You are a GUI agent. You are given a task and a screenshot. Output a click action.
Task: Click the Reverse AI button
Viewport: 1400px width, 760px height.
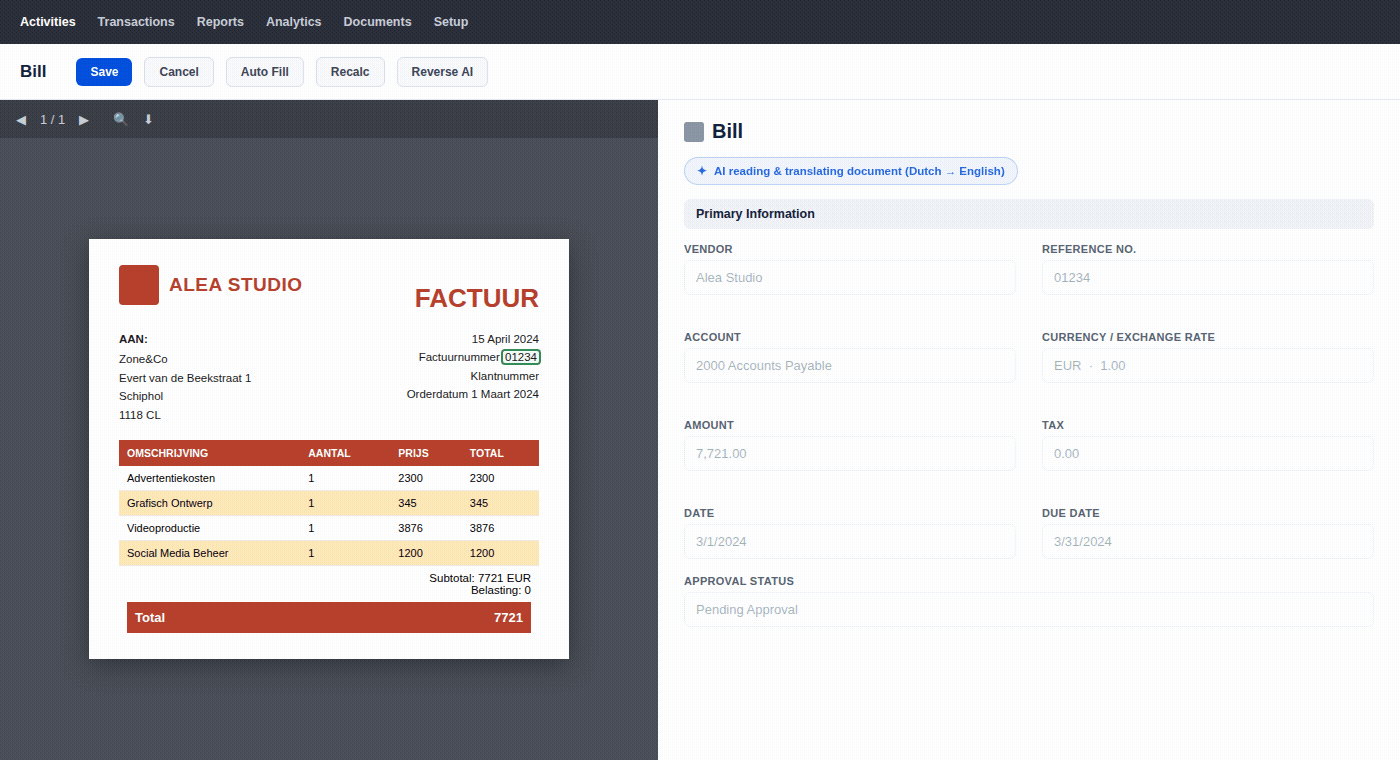(x=442, y=72)
